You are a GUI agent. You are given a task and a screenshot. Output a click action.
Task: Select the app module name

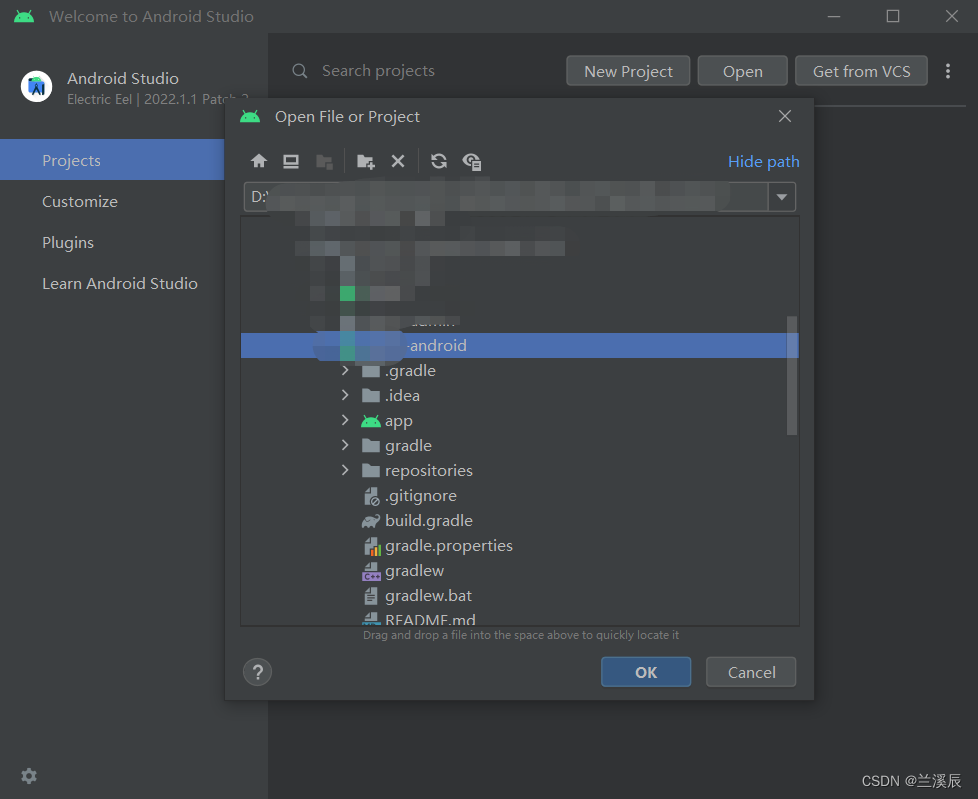(399, 422)
